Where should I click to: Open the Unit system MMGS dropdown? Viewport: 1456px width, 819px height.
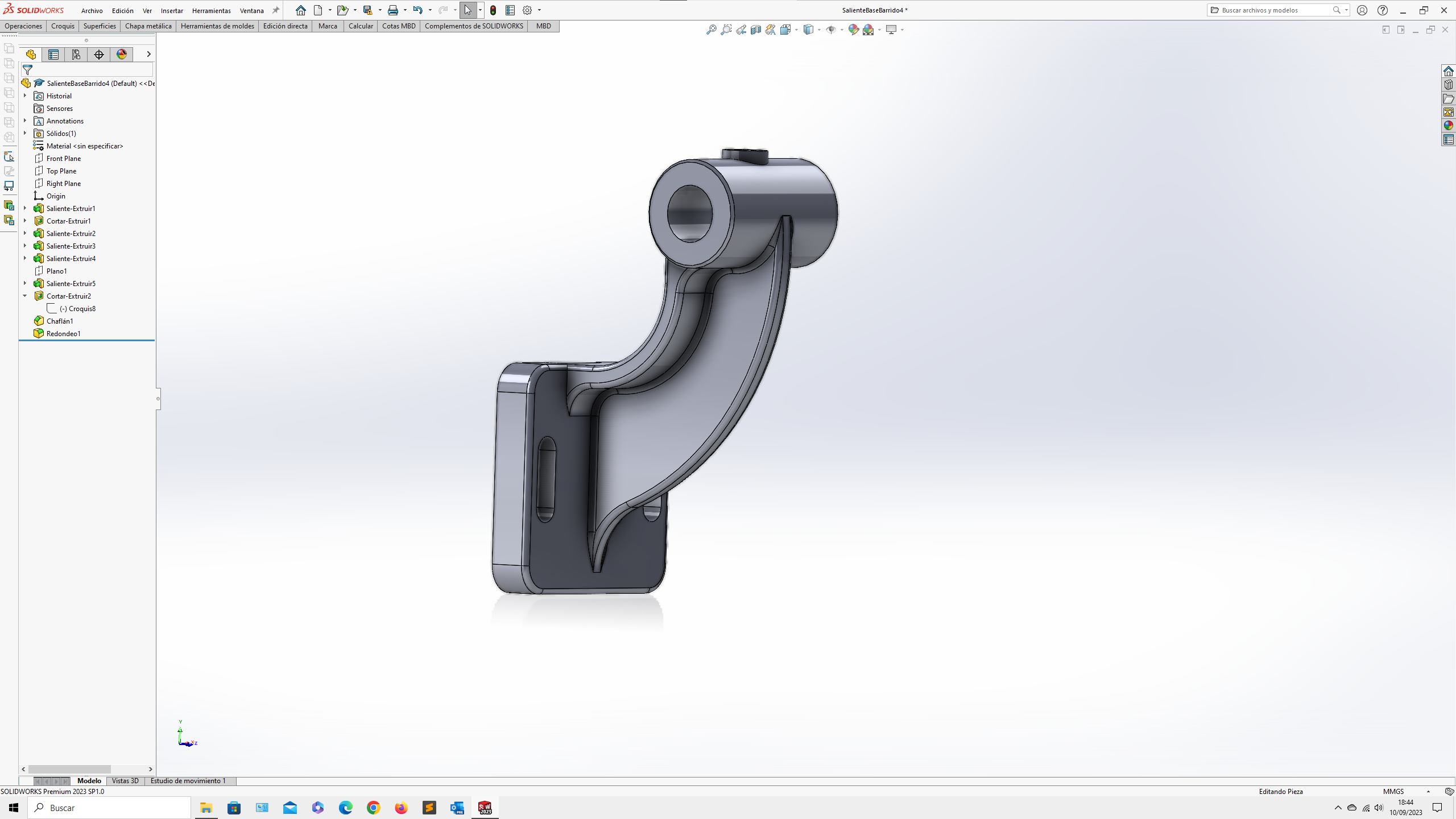[1428, 792]
